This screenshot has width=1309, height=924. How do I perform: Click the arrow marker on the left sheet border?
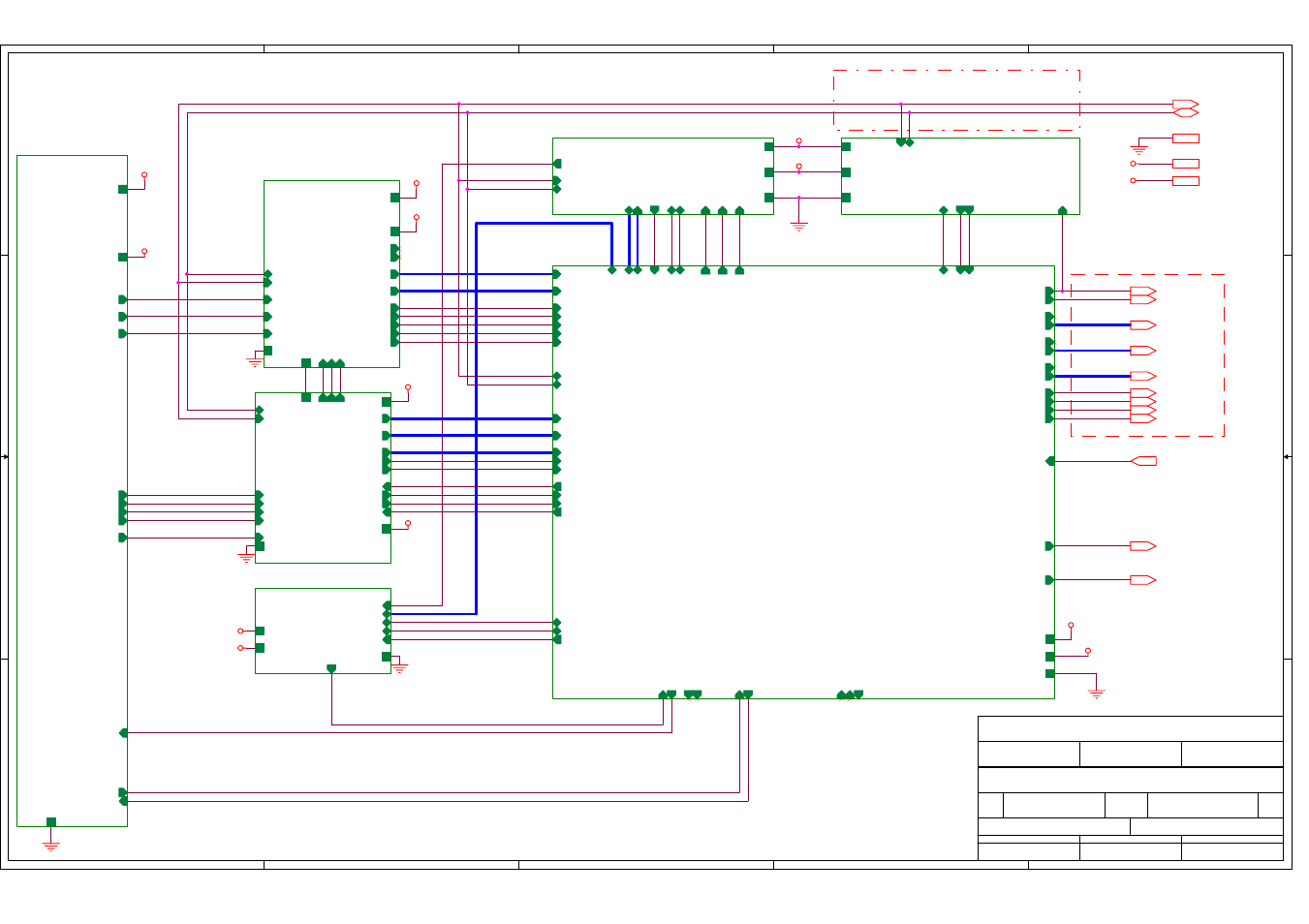(x=5, y=456)
